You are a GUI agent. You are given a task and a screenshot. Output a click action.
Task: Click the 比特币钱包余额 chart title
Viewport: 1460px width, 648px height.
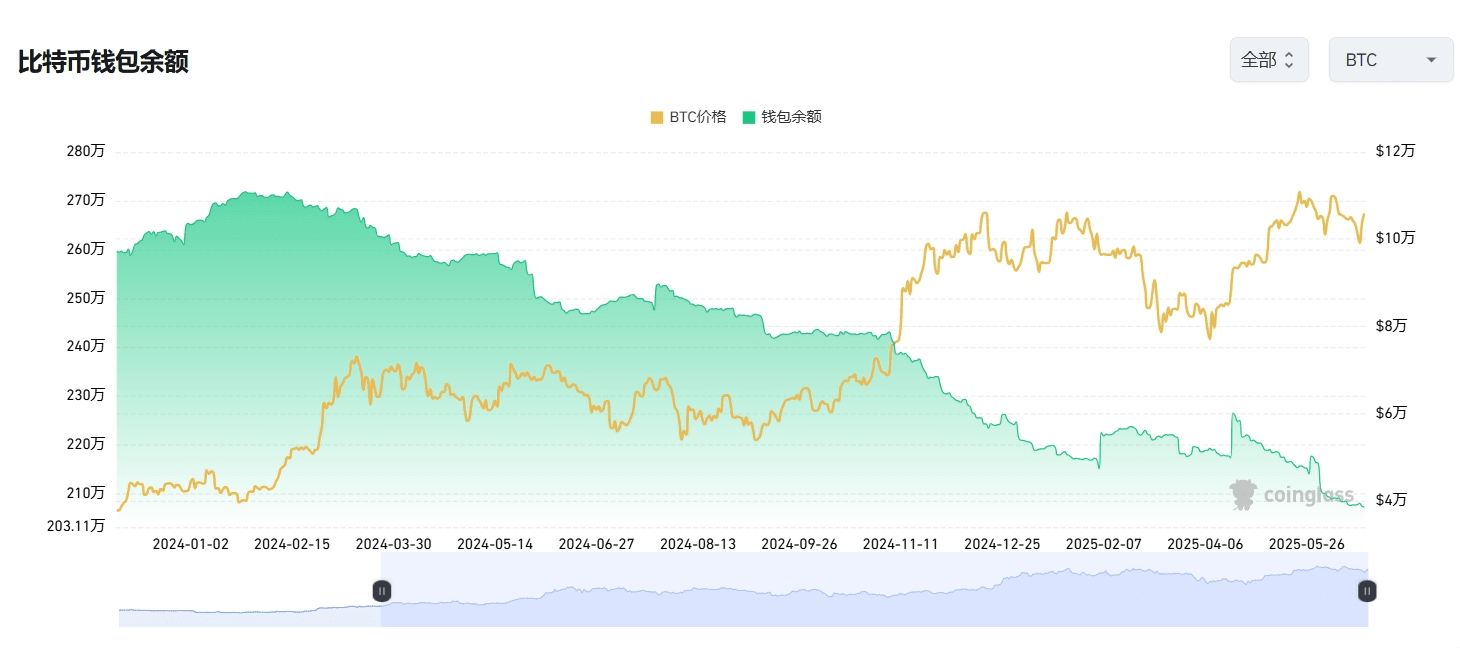coord(103,61)
